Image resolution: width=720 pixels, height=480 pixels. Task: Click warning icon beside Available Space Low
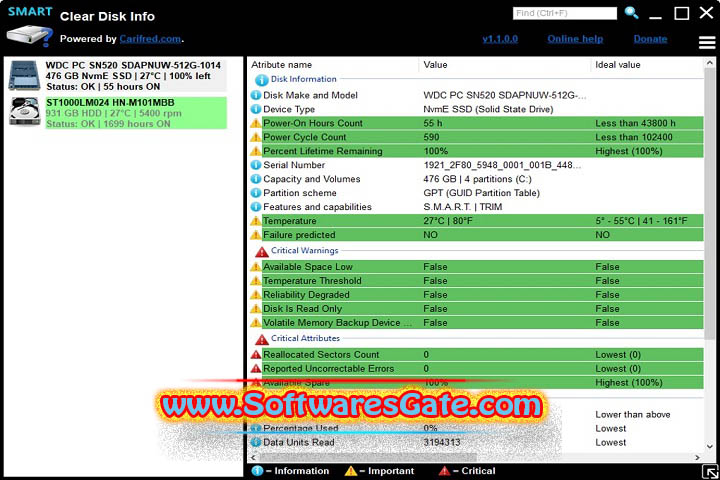[x=256, y=267]
